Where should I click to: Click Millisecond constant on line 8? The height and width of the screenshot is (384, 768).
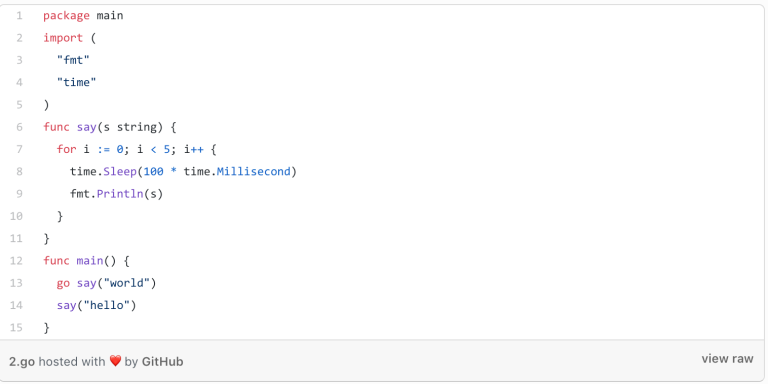point(254,171)
